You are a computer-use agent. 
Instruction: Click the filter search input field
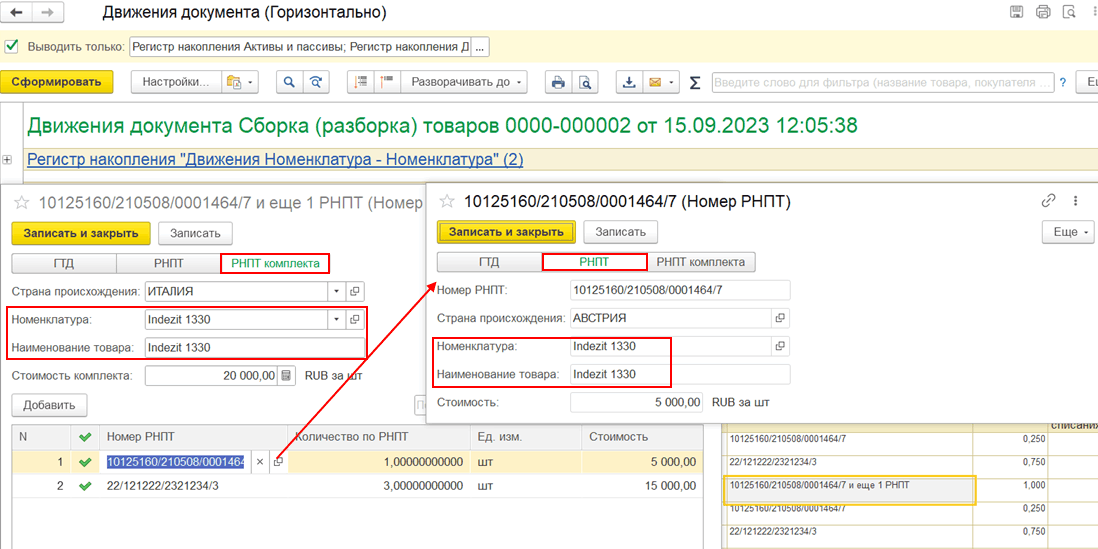click(x=880, y=82)
